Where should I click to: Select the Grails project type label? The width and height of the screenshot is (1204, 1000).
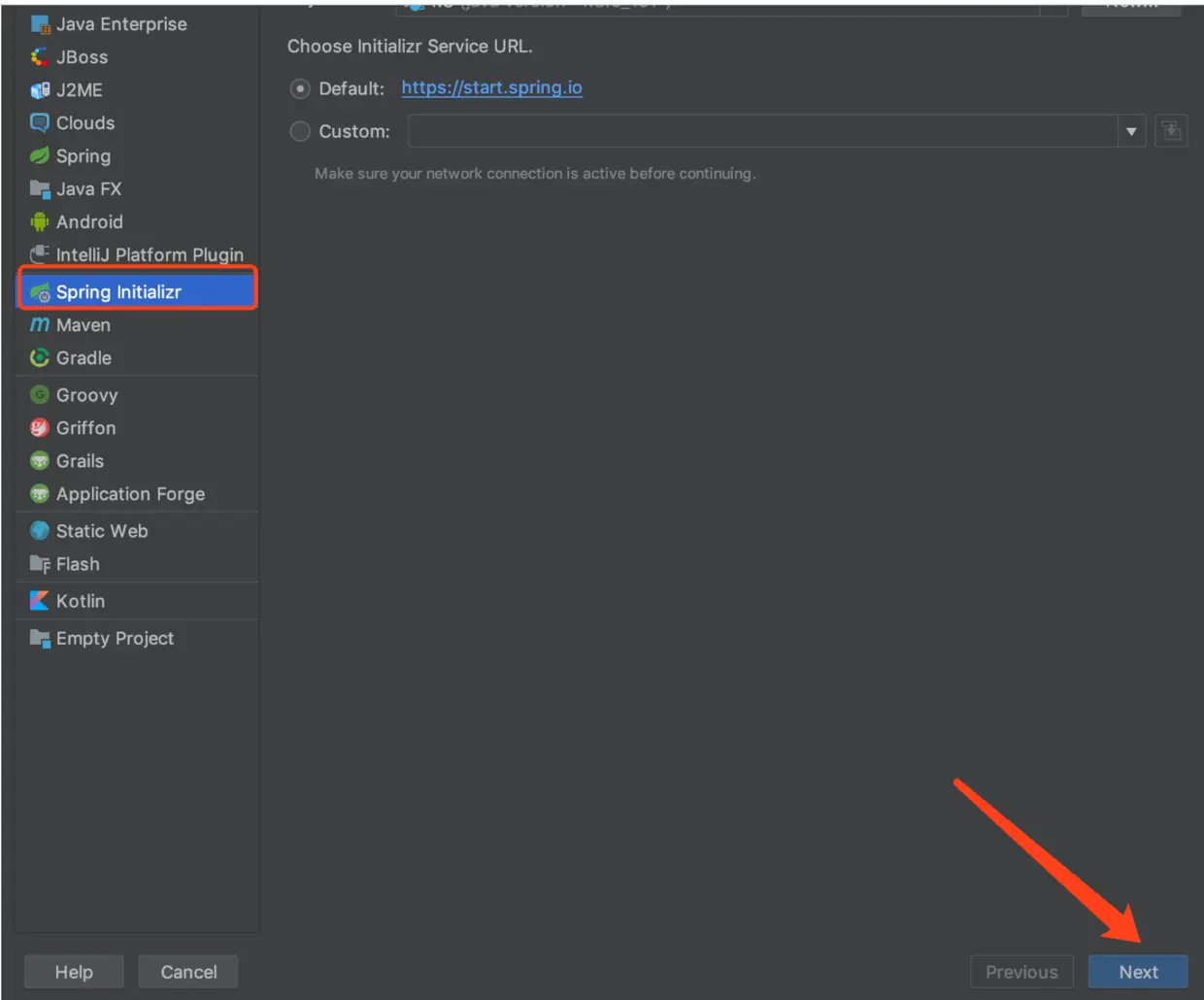(x=80, y=461)
